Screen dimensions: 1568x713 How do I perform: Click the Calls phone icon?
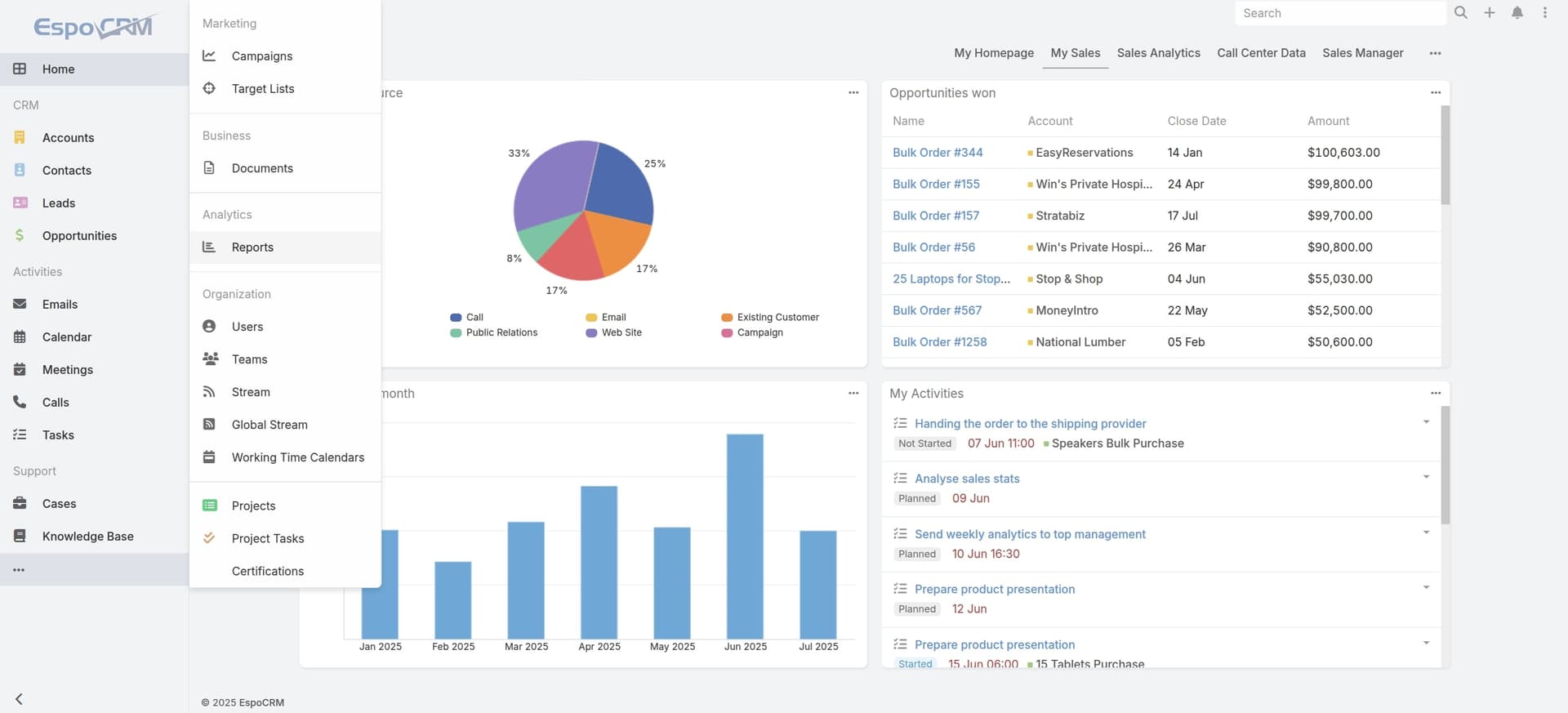coord(20,402)
